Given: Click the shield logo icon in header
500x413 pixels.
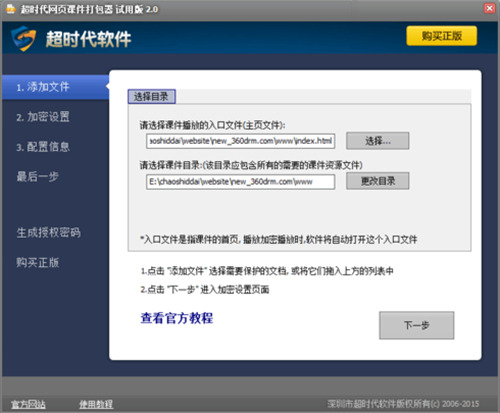Looking at the screenshot, I should (23, 38).
